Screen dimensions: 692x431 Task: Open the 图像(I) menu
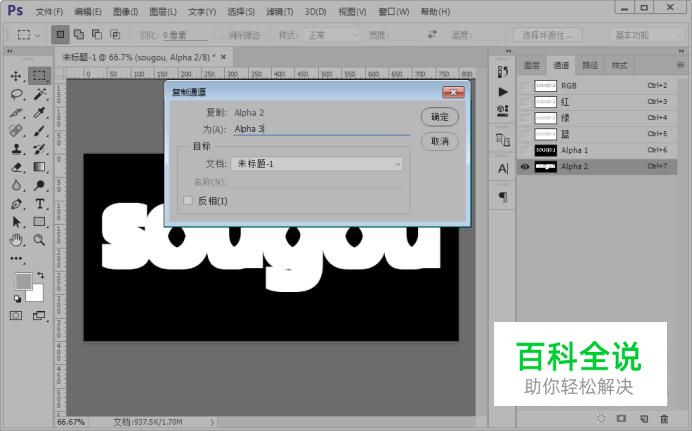(125, 12)
